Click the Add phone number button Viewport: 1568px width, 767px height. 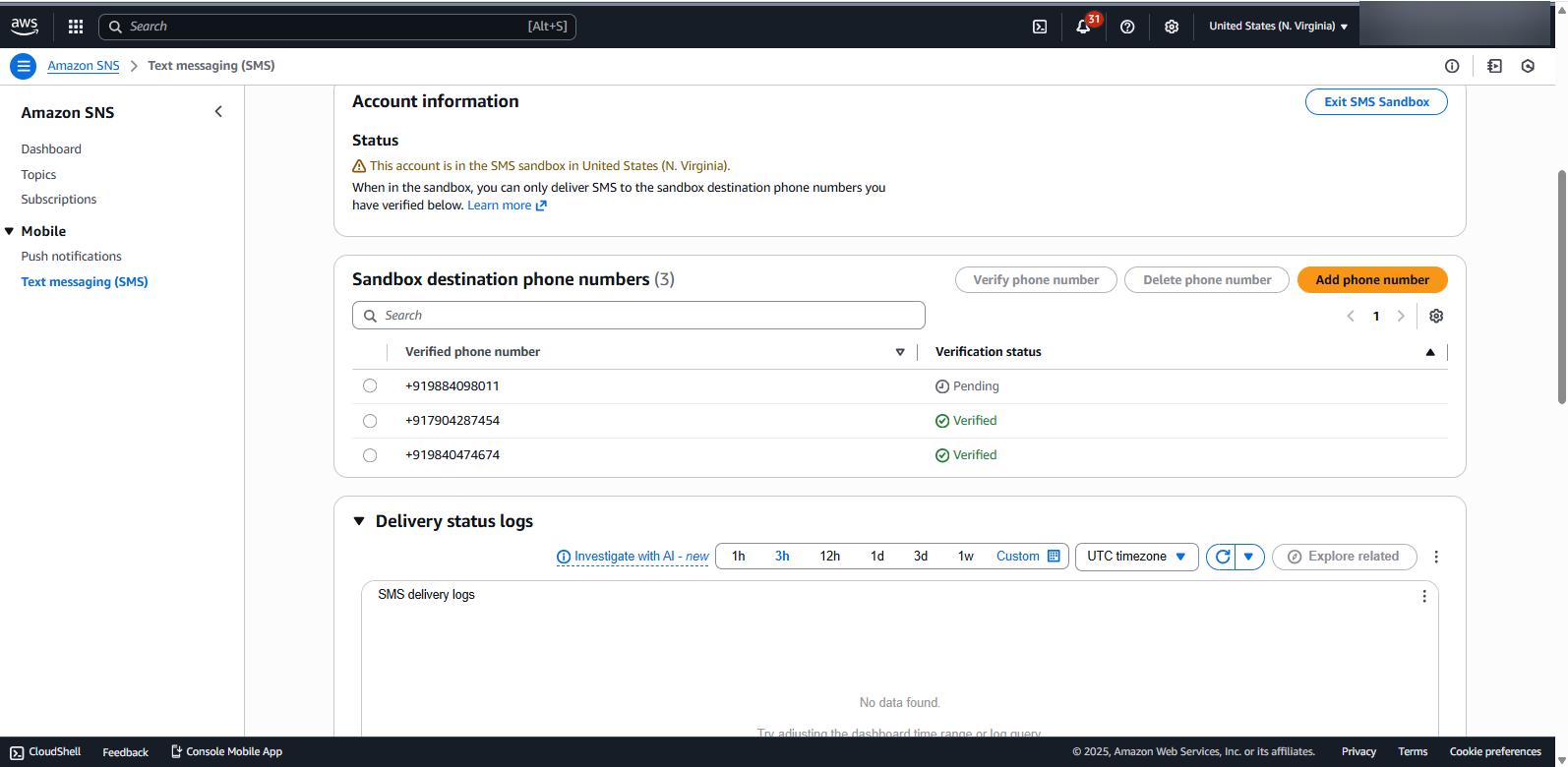click(1371, 280)
